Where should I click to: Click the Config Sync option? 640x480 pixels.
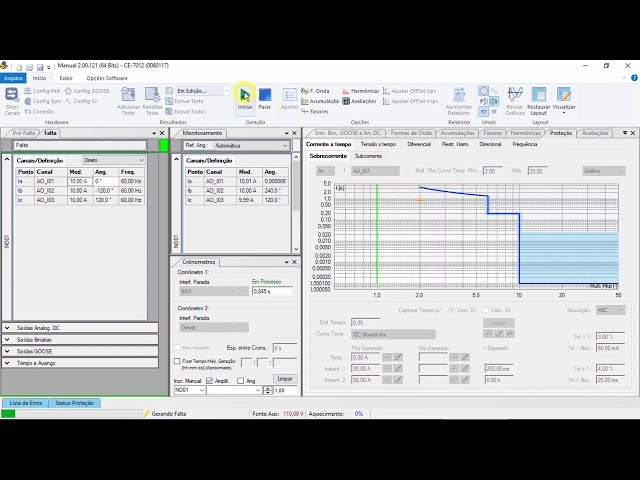[43, 101]
